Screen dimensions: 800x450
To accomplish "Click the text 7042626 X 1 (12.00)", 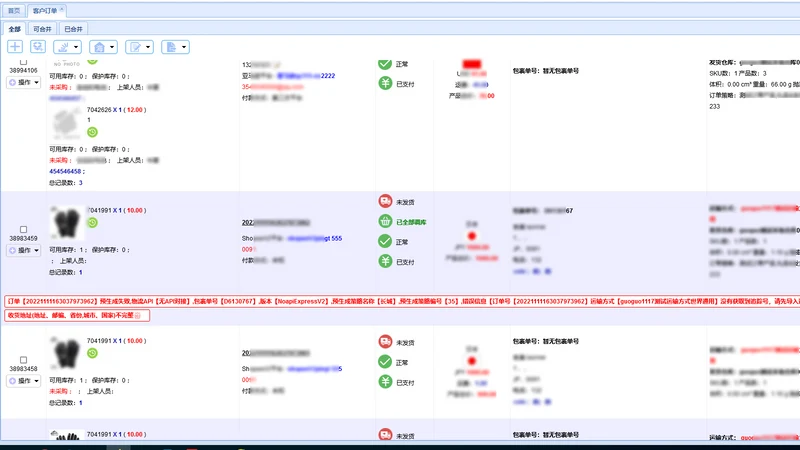I will click(x=116, y=110).
